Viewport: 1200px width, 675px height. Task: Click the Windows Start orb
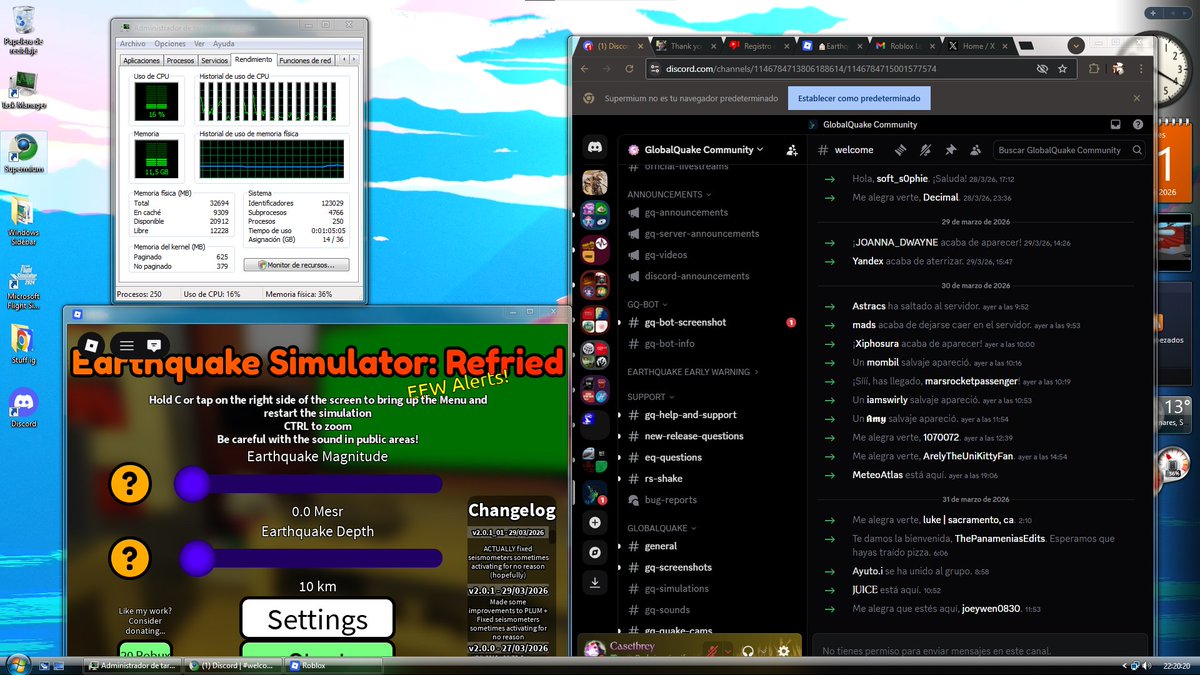(17, 664)
